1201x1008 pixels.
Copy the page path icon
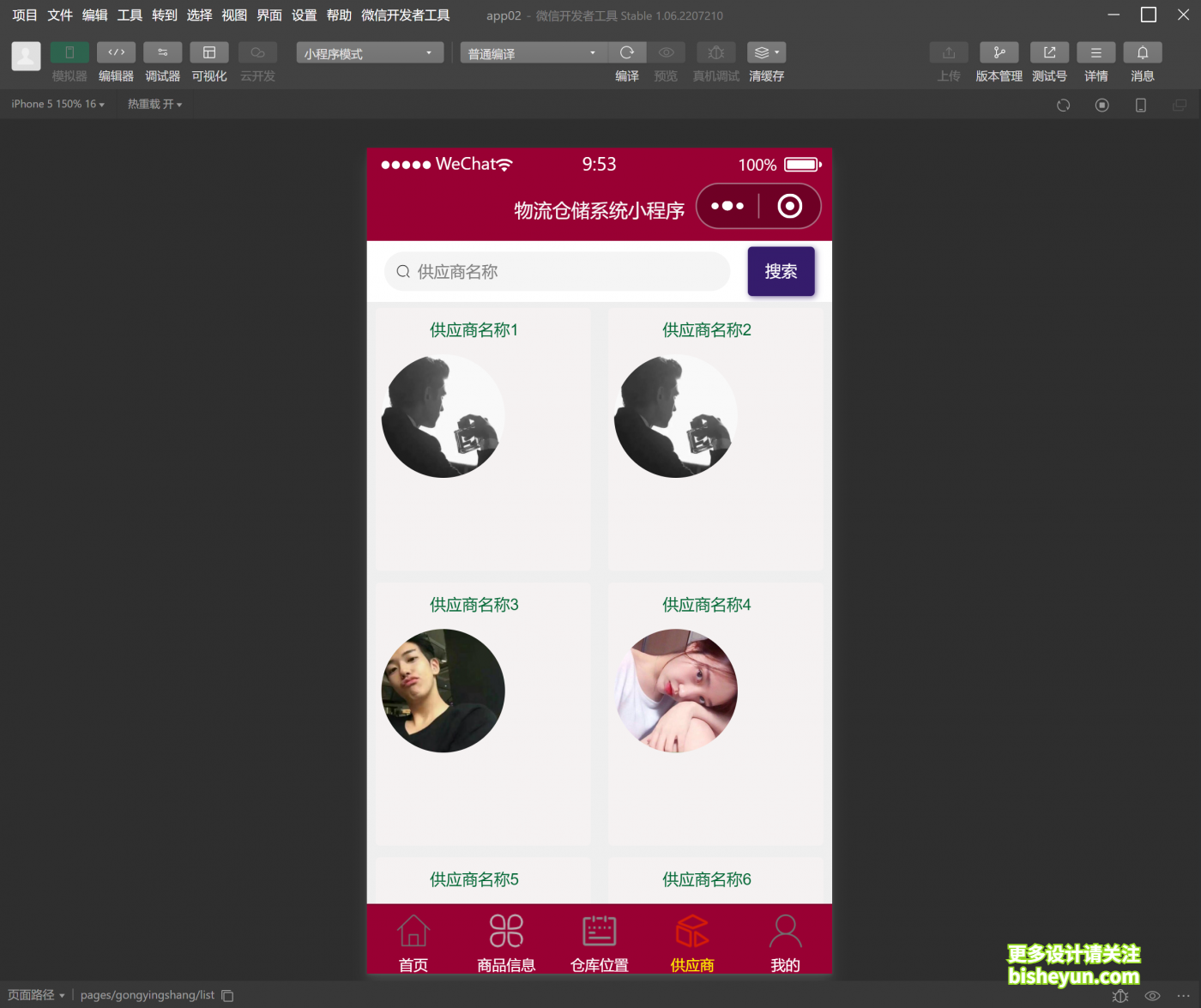click(x=227, y=995)
